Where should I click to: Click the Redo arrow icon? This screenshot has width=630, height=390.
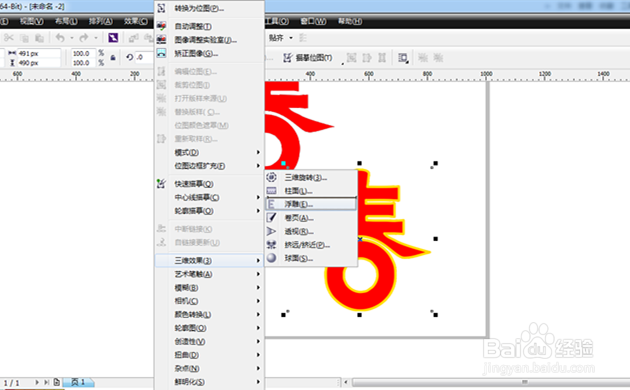[x=84, y=38]
